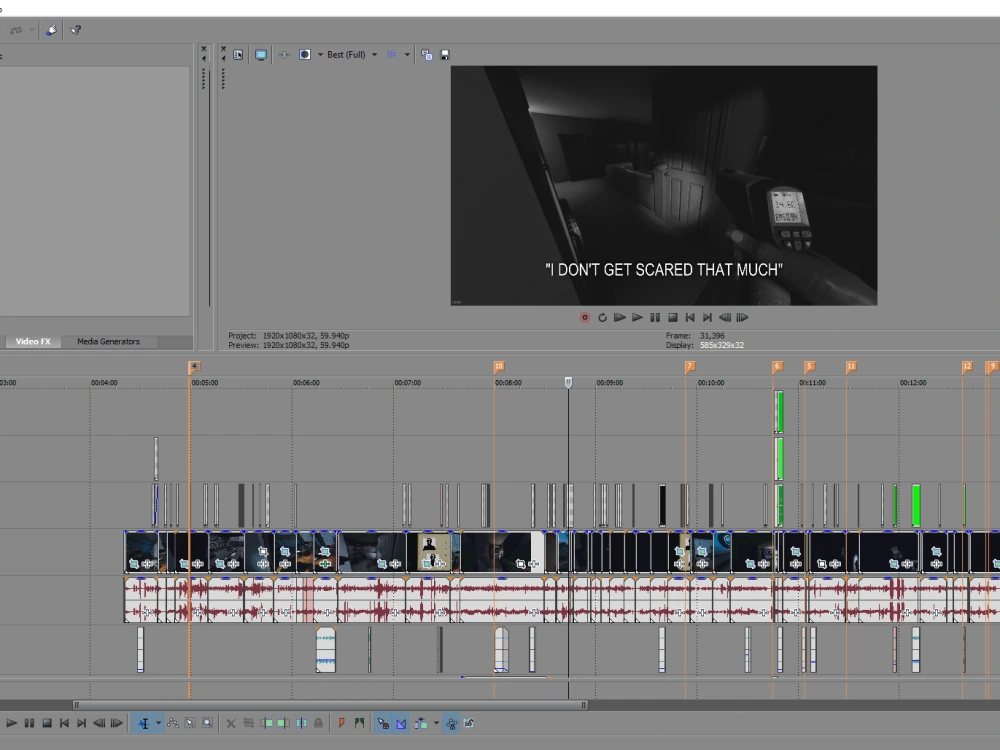Screen dimensions: 1000x750
Task: Toggle Automatic Crossfades icon
Action: click(401, 723)
